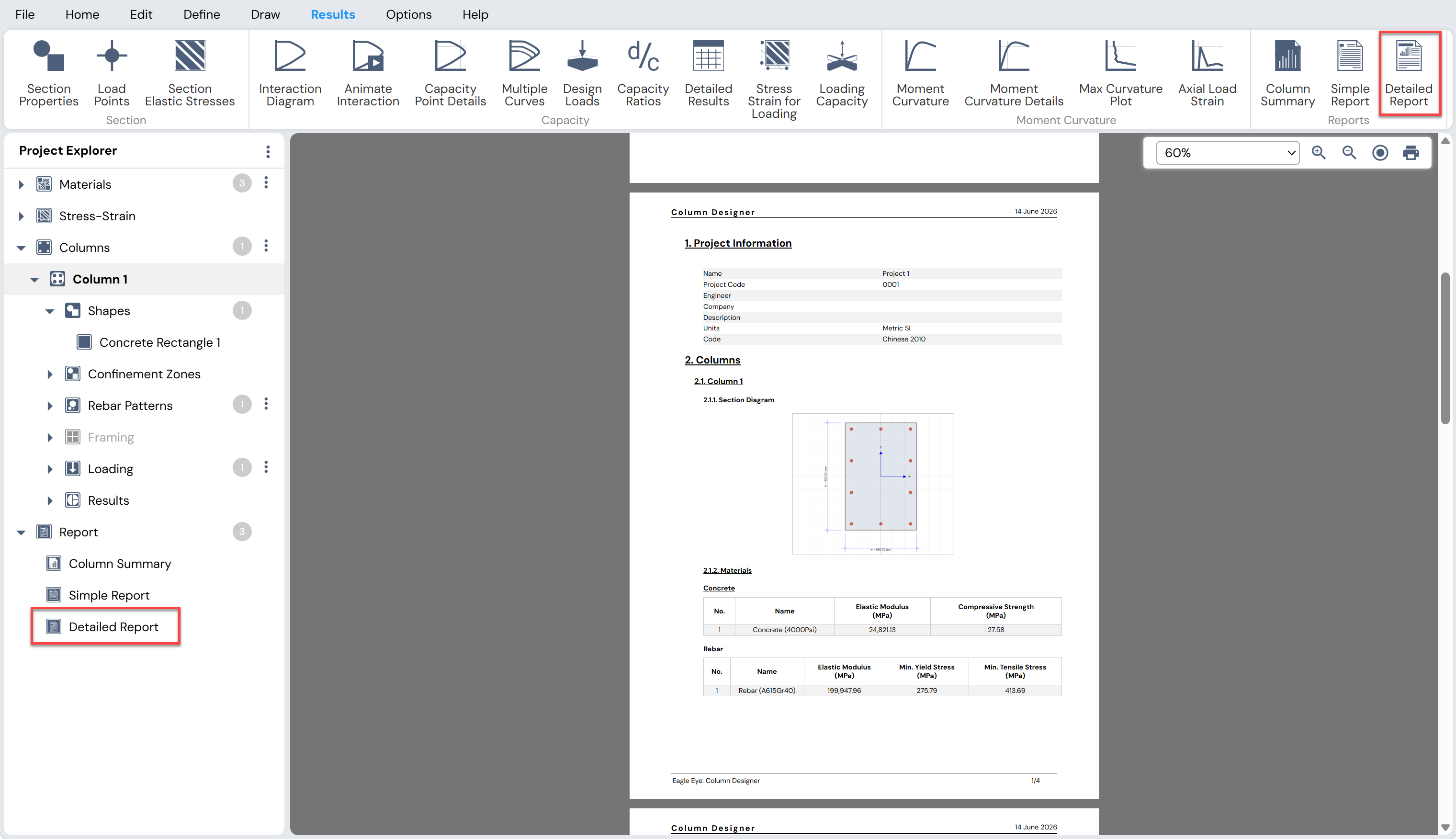Open Loading more-options menu
This screenshot has width=1456, height=839.
[266, 467]
